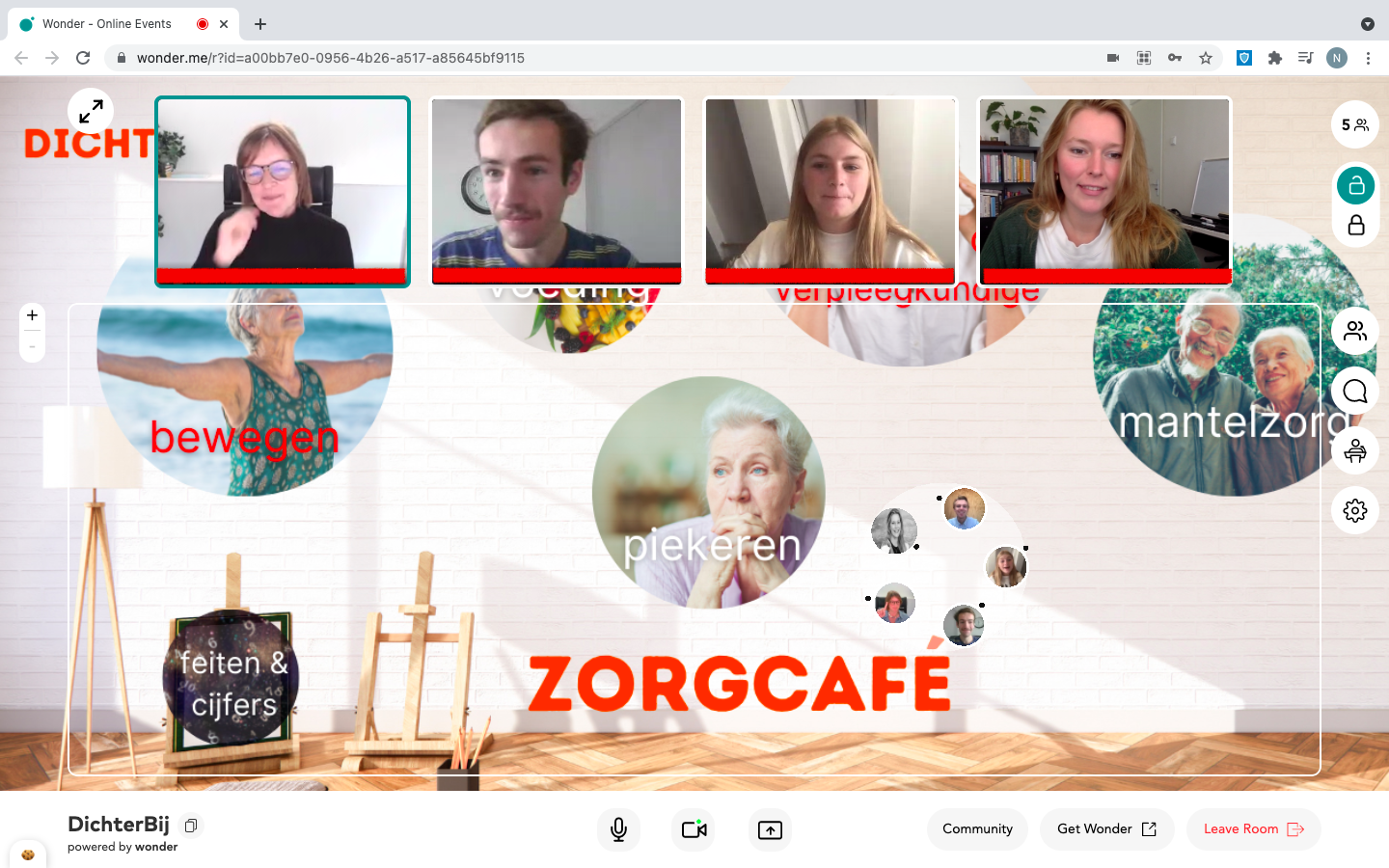Click the Leave Room button
This screenshot has width=1389, height=868.
(x=1253, y=828)
